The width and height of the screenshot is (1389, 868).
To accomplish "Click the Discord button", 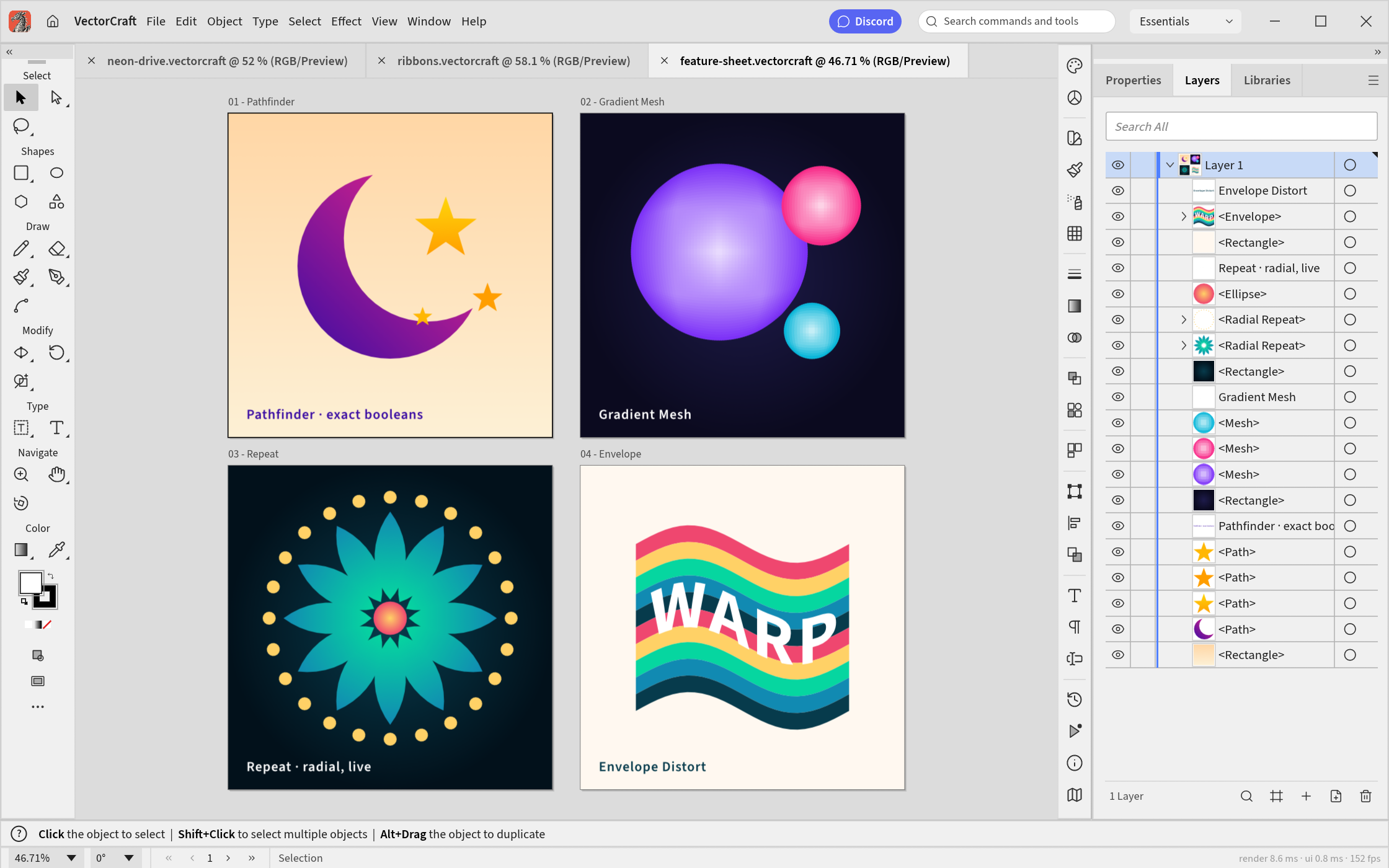I will 865,21.
